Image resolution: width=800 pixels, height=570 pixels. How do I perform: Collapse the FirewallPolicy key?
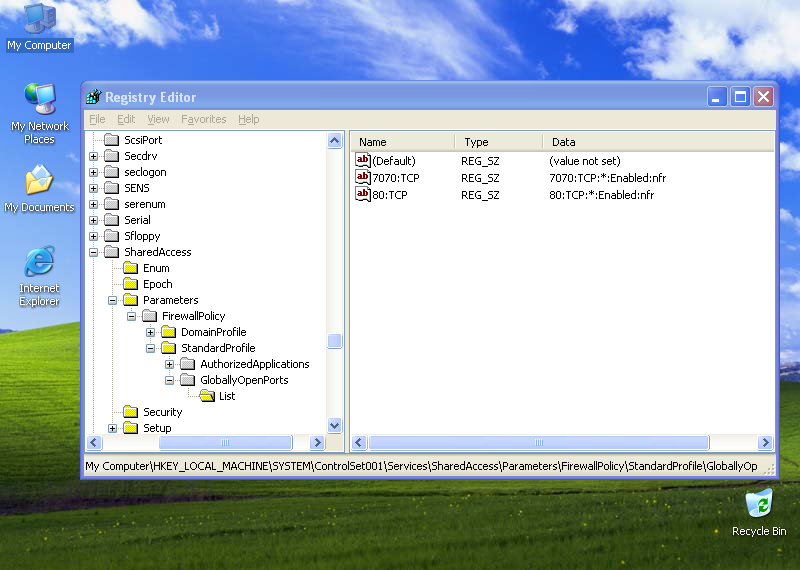(x=131, y=316)
